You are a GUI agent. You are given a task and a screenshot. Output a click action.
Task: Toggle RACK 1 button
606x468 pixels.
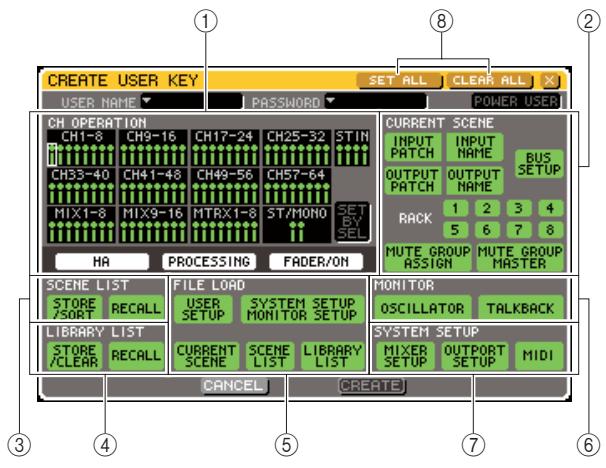click(456, 208)
